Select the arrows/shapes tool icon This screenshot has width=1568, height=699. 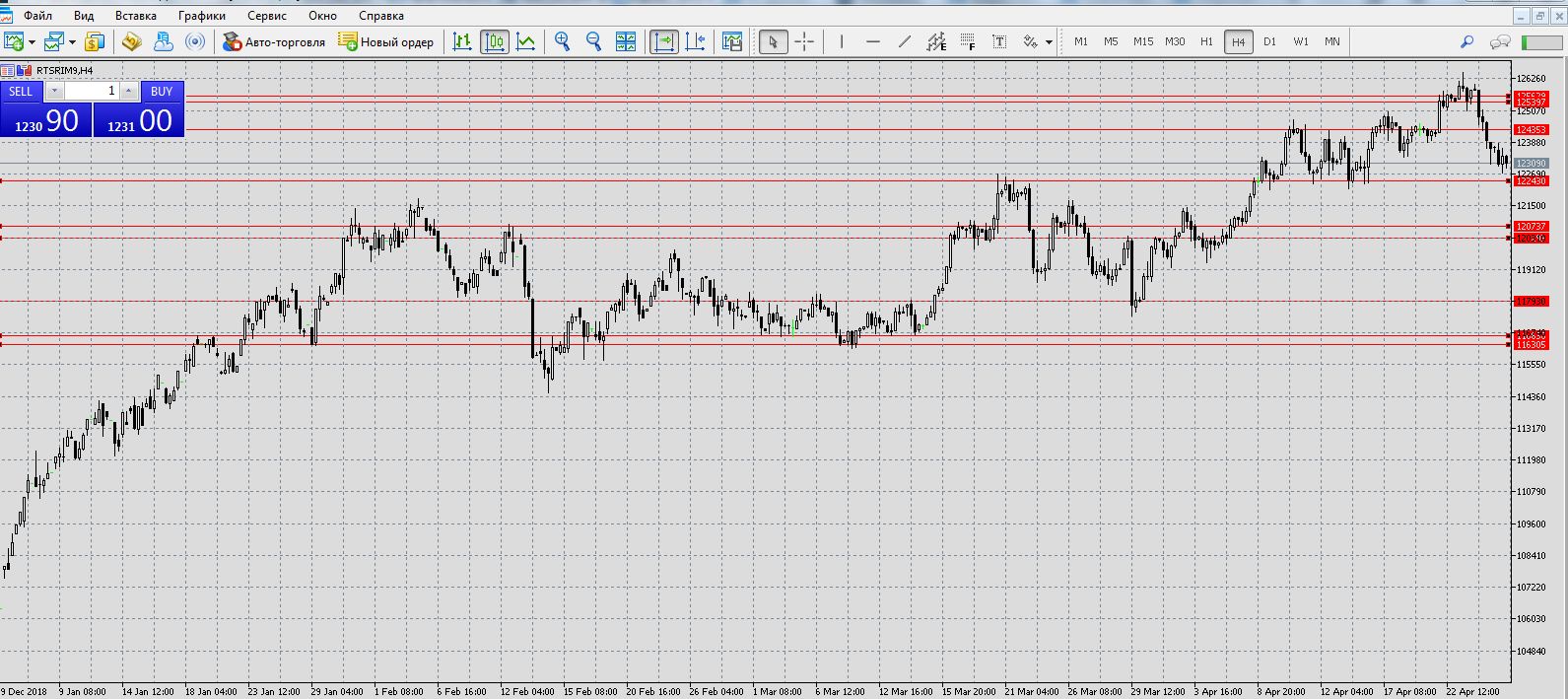click(x=1031, y=41)
